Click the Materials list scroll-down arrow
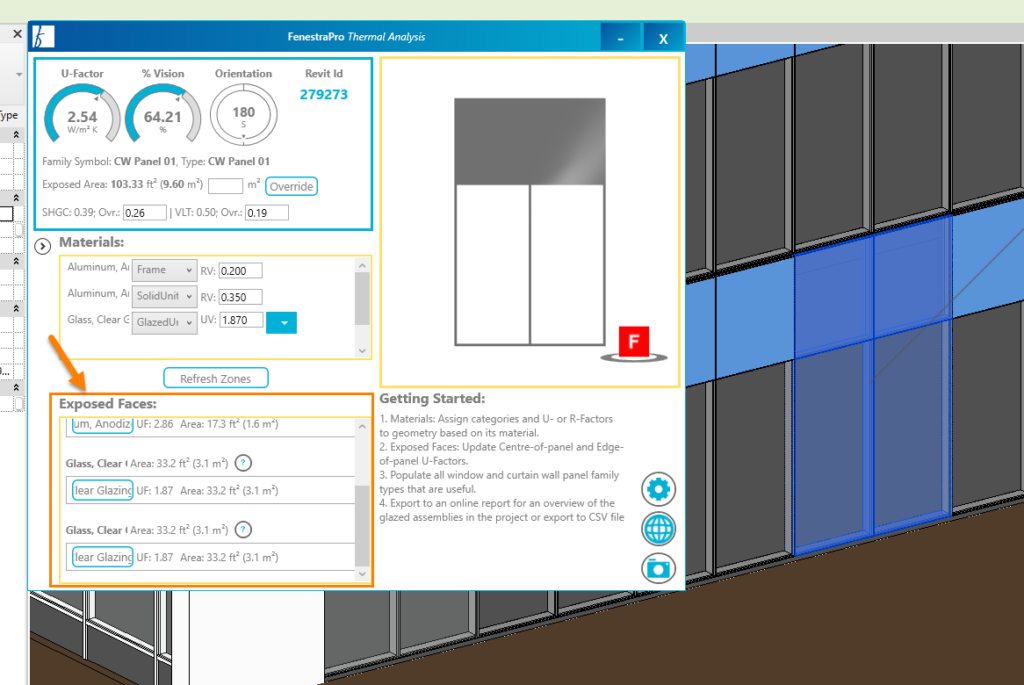The height and width of the screenshot is (685, 1024). click(x=362, y=351)
